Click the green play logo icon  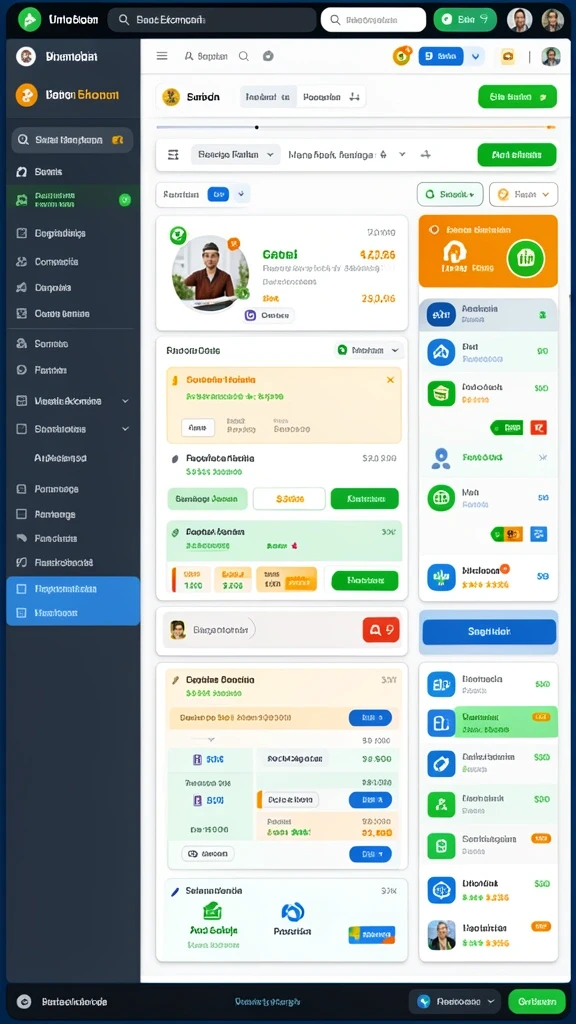[29, 20]
